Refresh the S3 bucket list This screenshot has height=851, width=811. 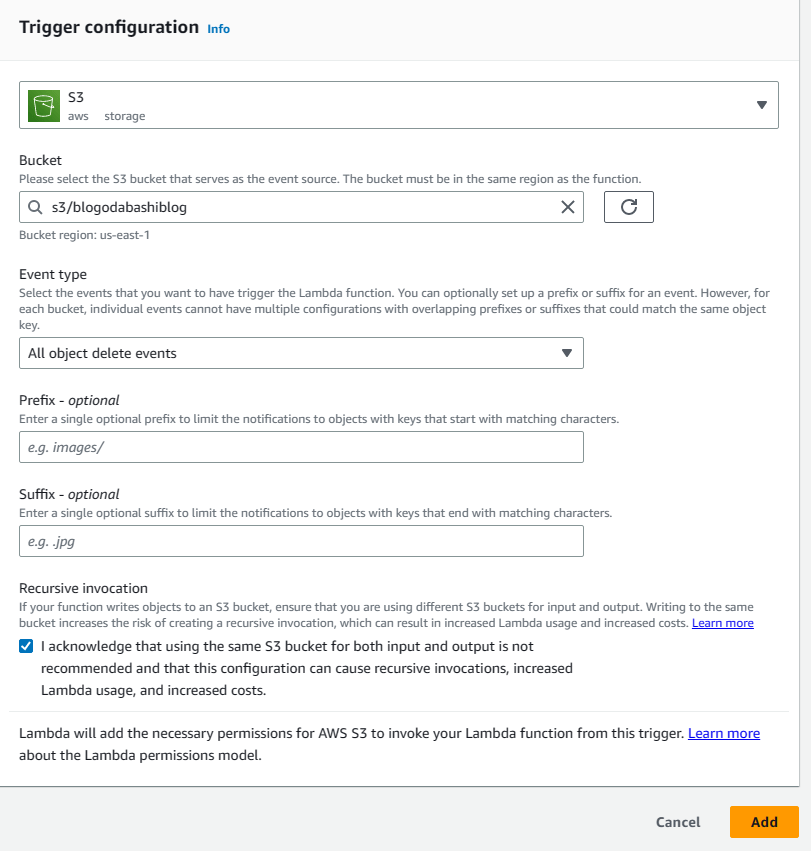coord(628,207)
